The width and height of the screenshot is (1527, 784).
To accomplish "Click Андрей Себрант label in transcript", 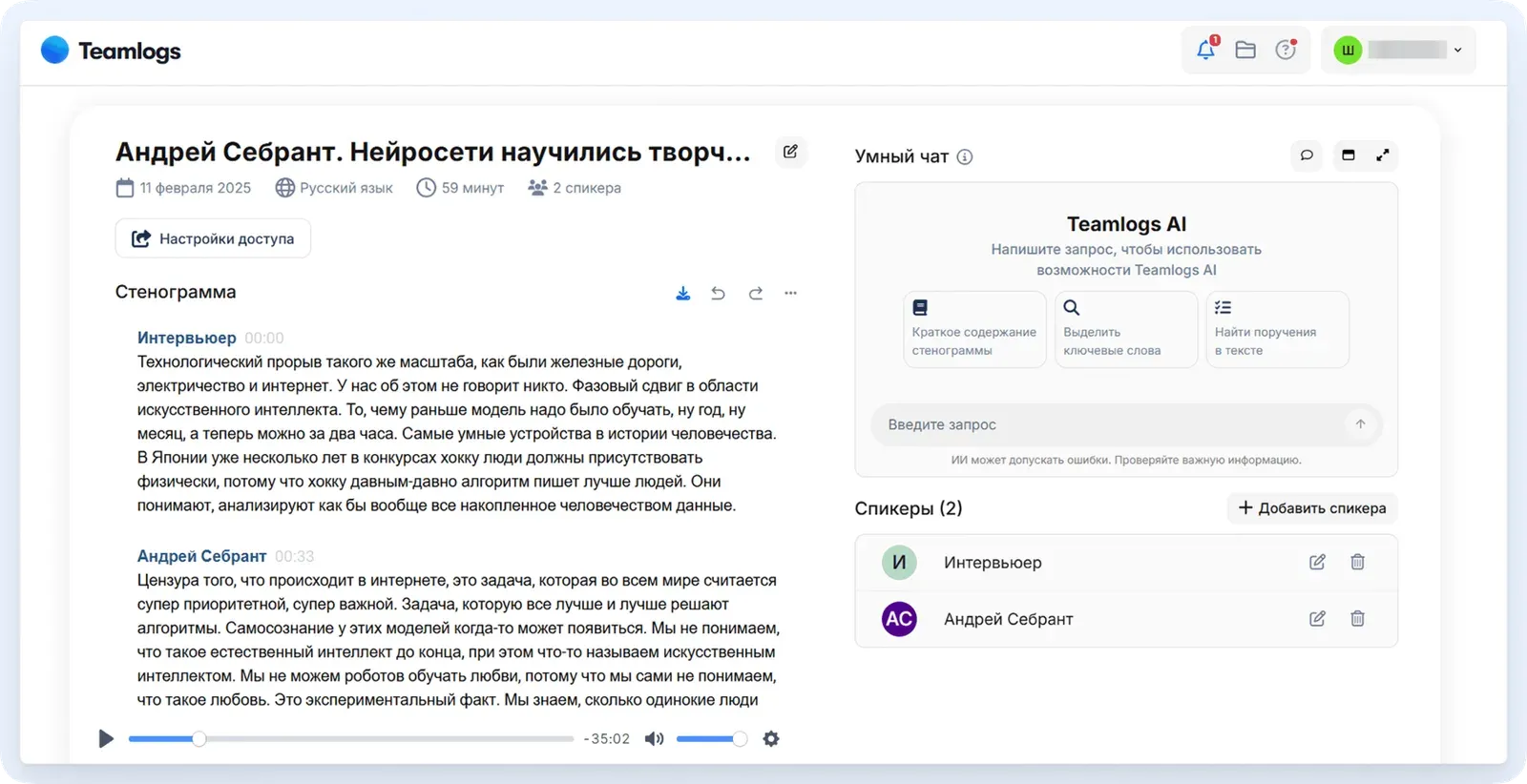I will 201,556.
